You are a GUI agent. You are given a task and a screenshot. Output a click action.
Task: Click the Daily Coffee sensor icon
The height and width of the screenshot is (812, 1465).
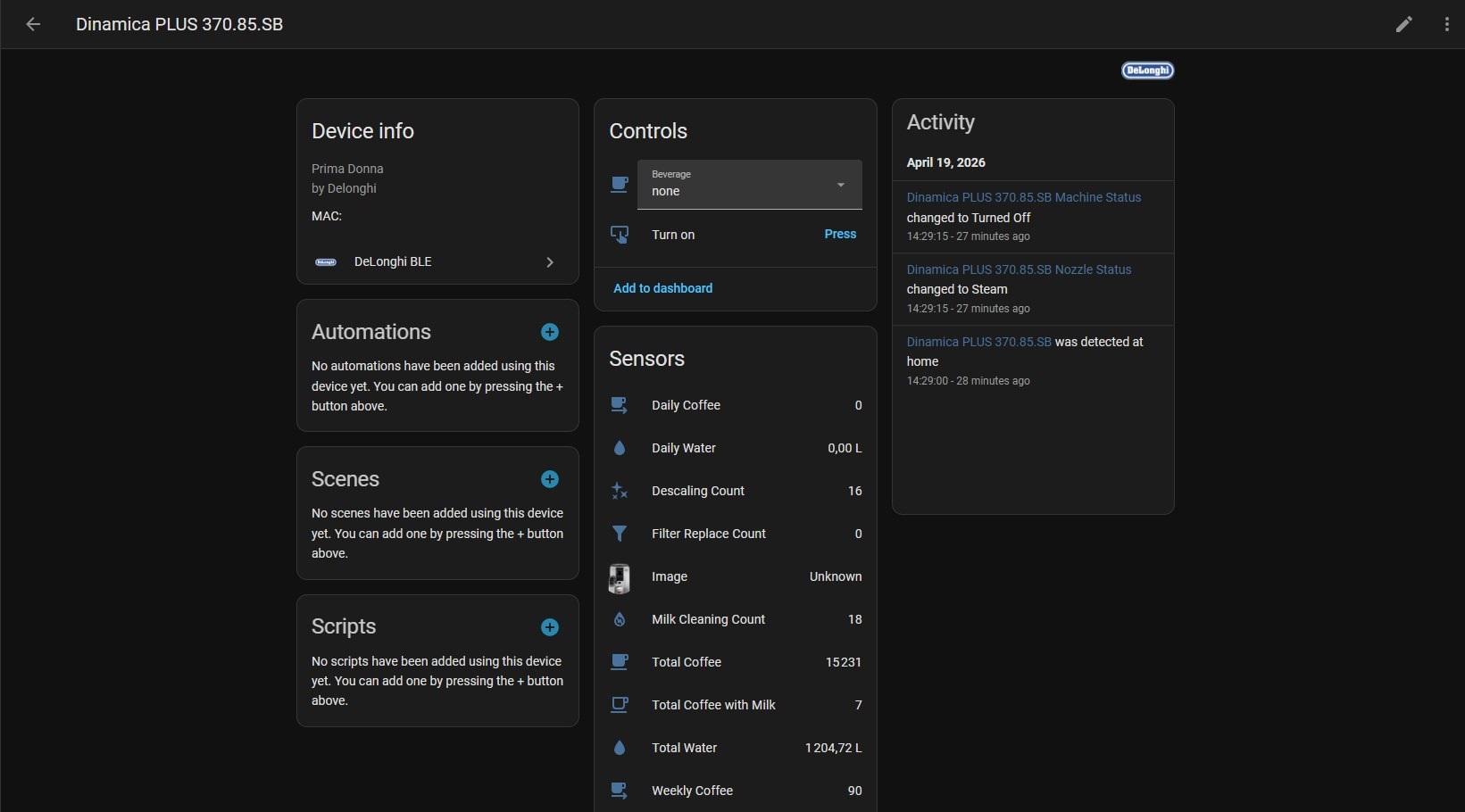620,405
